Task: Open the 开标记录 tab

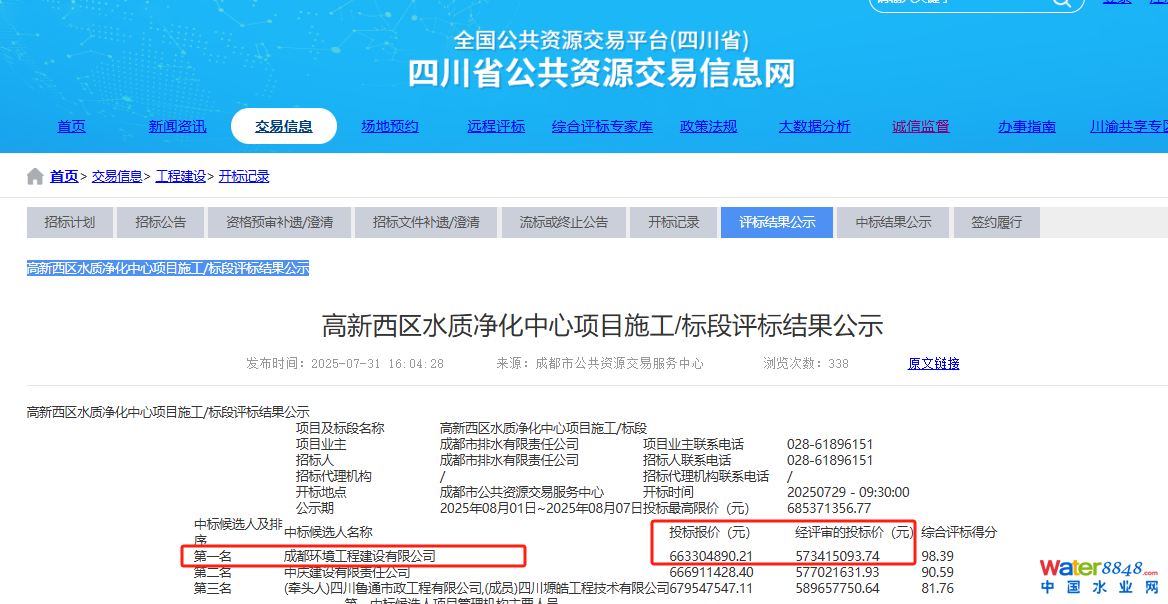Action: click(x=673, y=222)
